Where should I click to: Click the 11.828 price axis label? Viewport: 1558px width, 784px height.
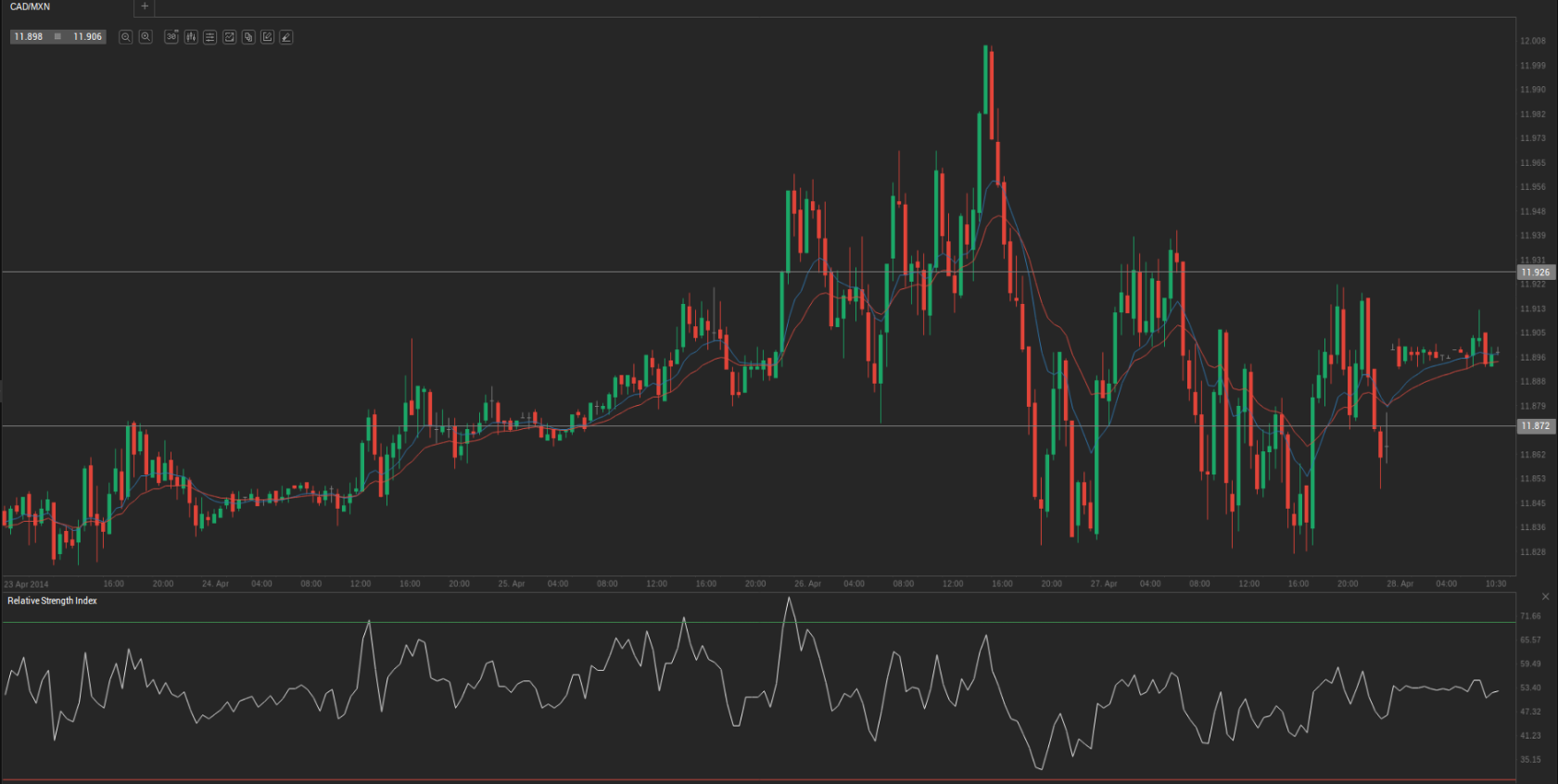(x=1533, y=552)
